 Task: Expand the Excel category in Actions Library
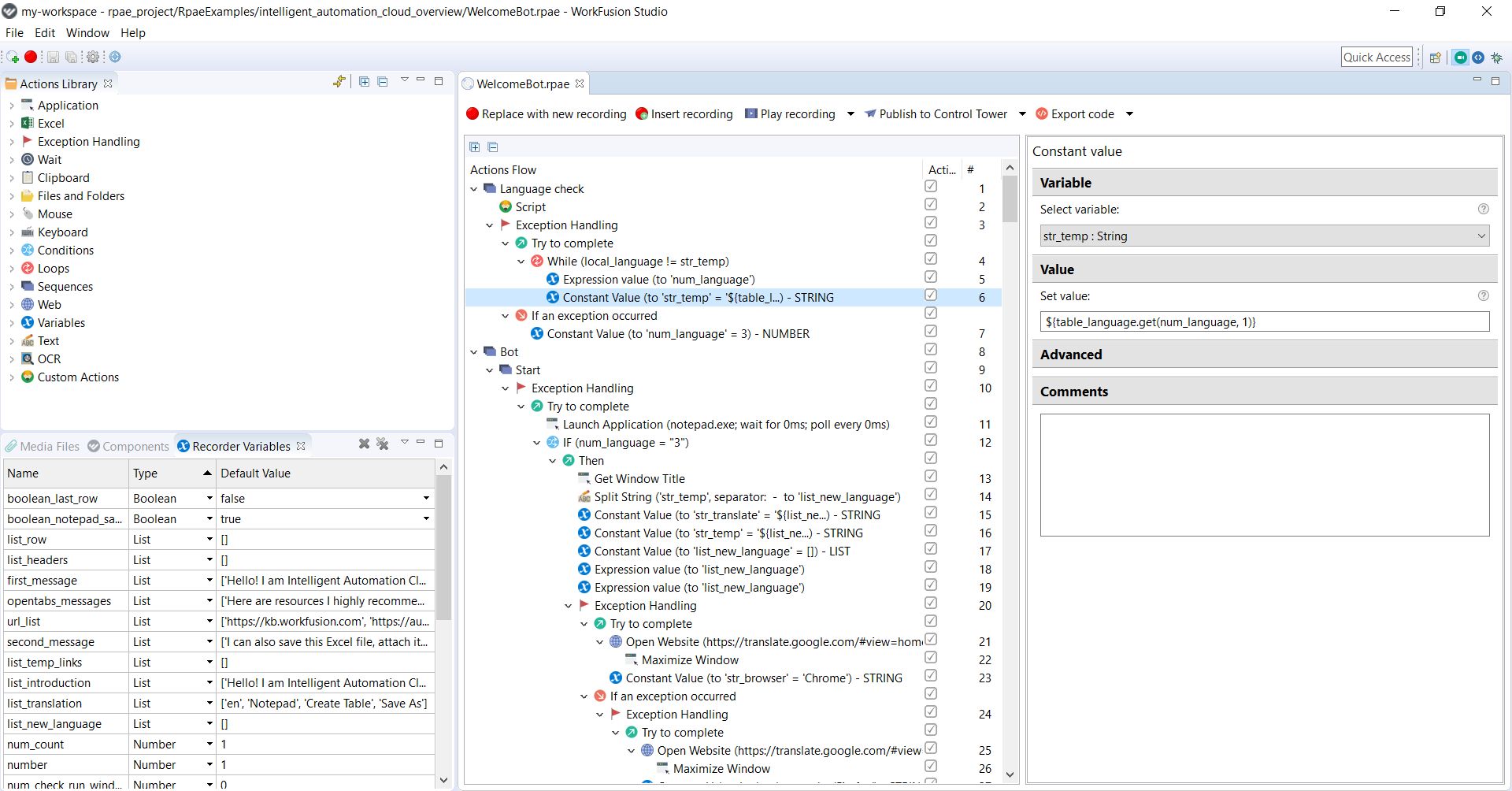tap(11, 123)
